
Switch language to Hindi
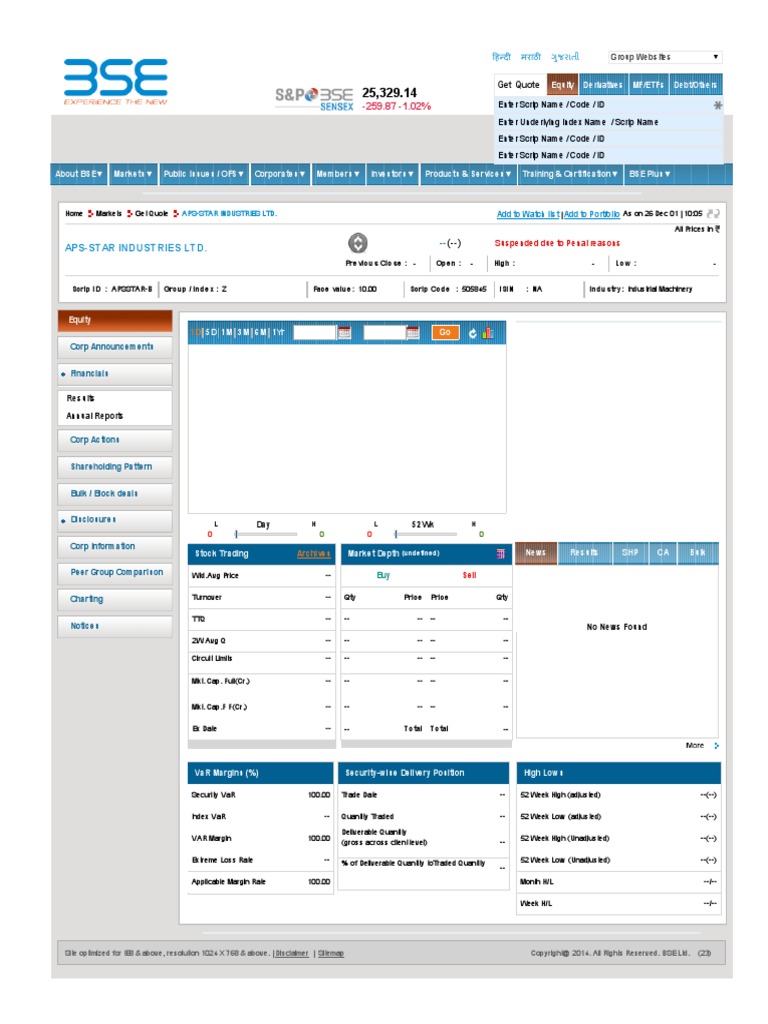501,57
